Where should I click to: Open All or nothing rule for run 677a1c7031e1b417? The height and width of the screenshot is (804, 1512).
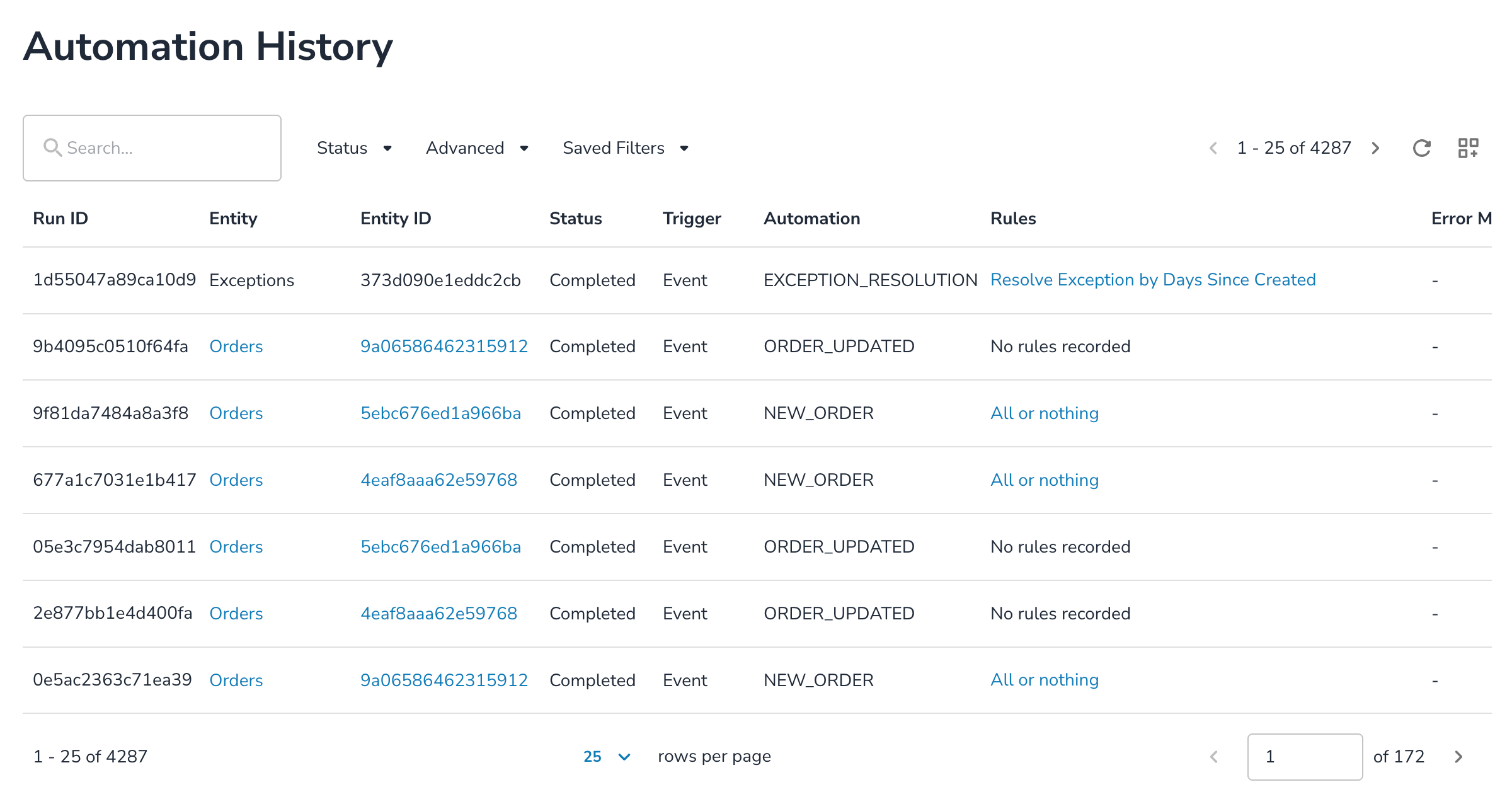[1045, 481]
